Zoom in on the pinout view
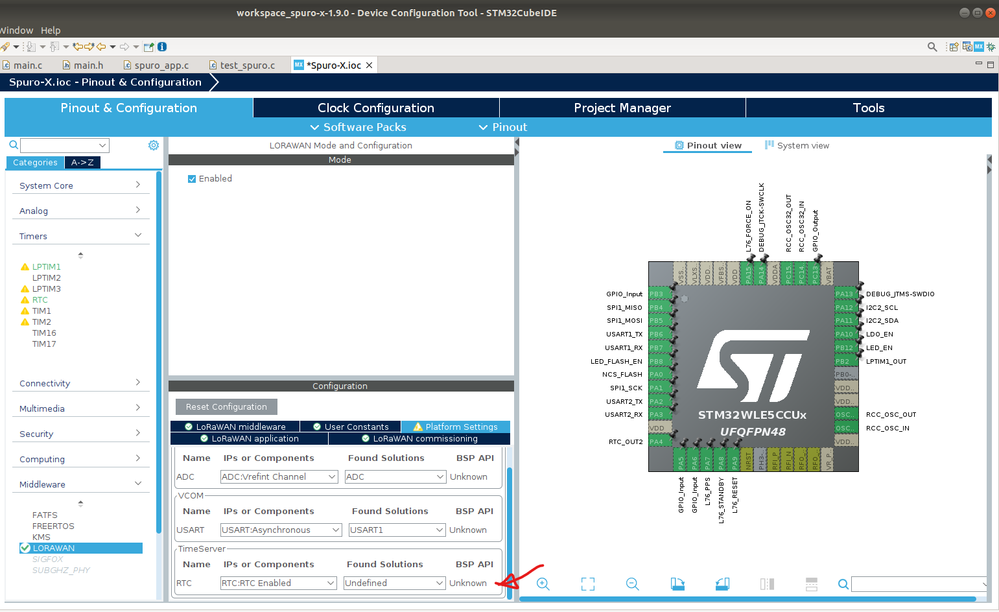This screenshot has height=612, width=999. click(543, 583)
